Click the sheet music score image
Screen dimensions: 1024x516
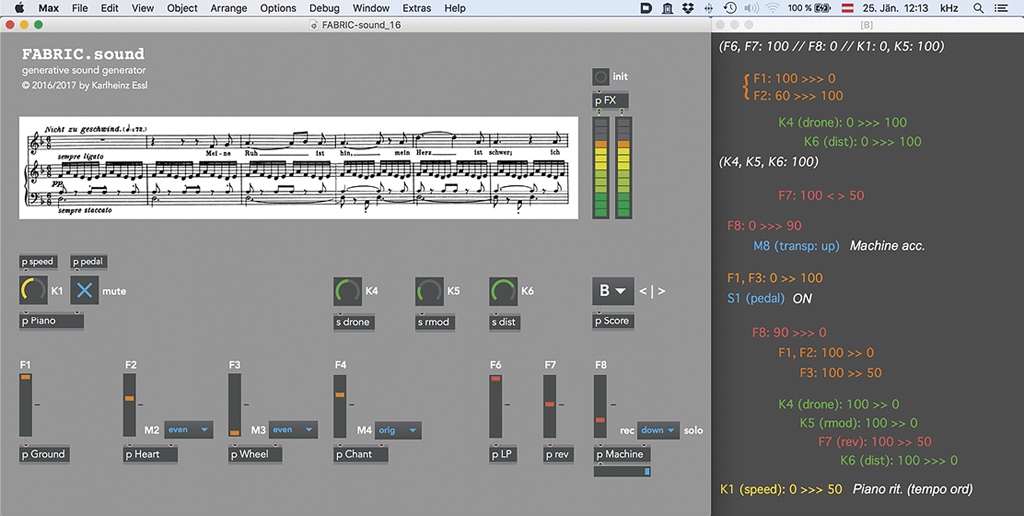[298, 168]
